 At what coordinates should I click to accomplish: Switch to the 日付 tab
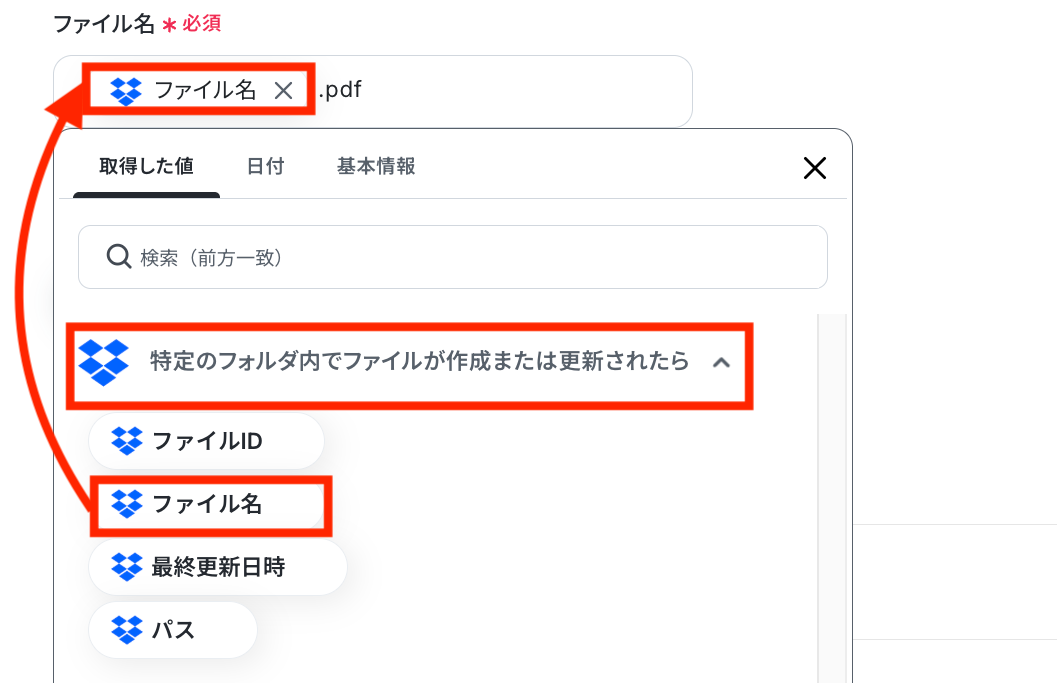265,166
